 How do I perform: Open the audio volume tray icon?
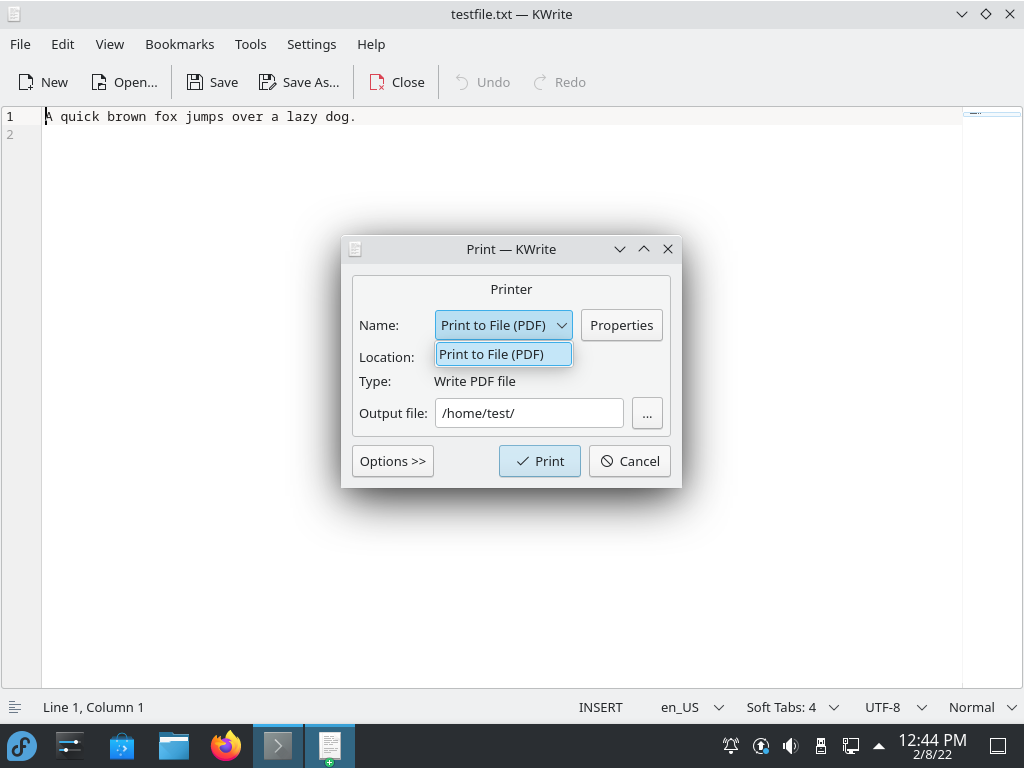[791, 746]
